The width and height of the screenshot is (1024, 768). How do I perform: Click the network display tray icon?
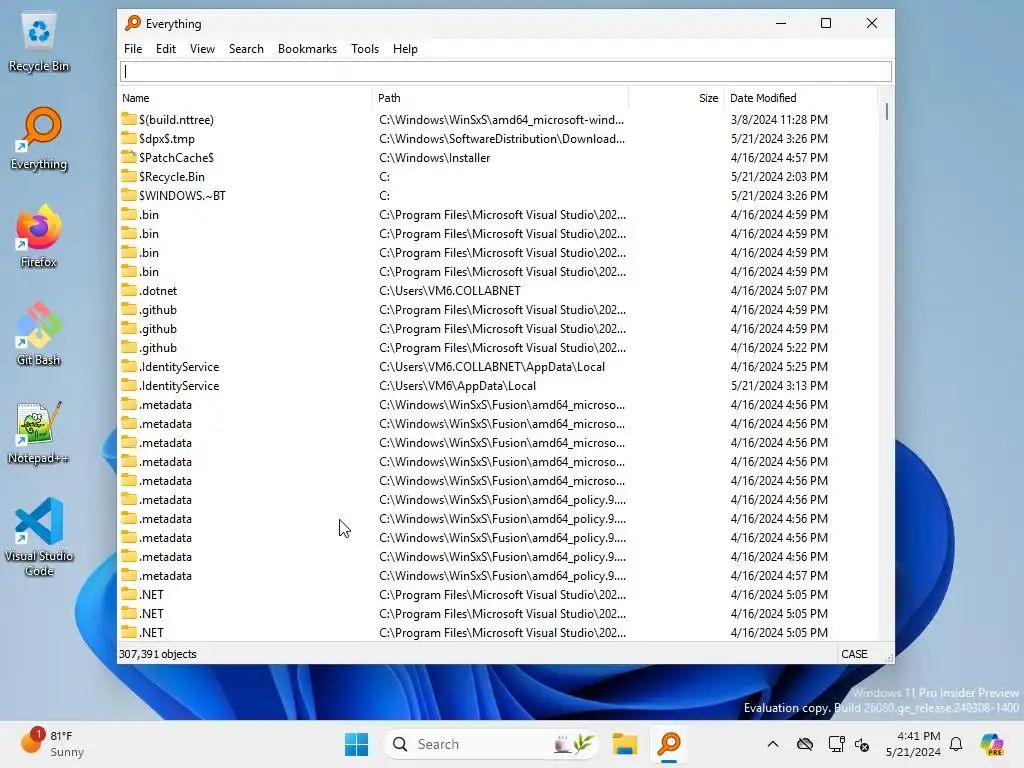pos(836,744)
